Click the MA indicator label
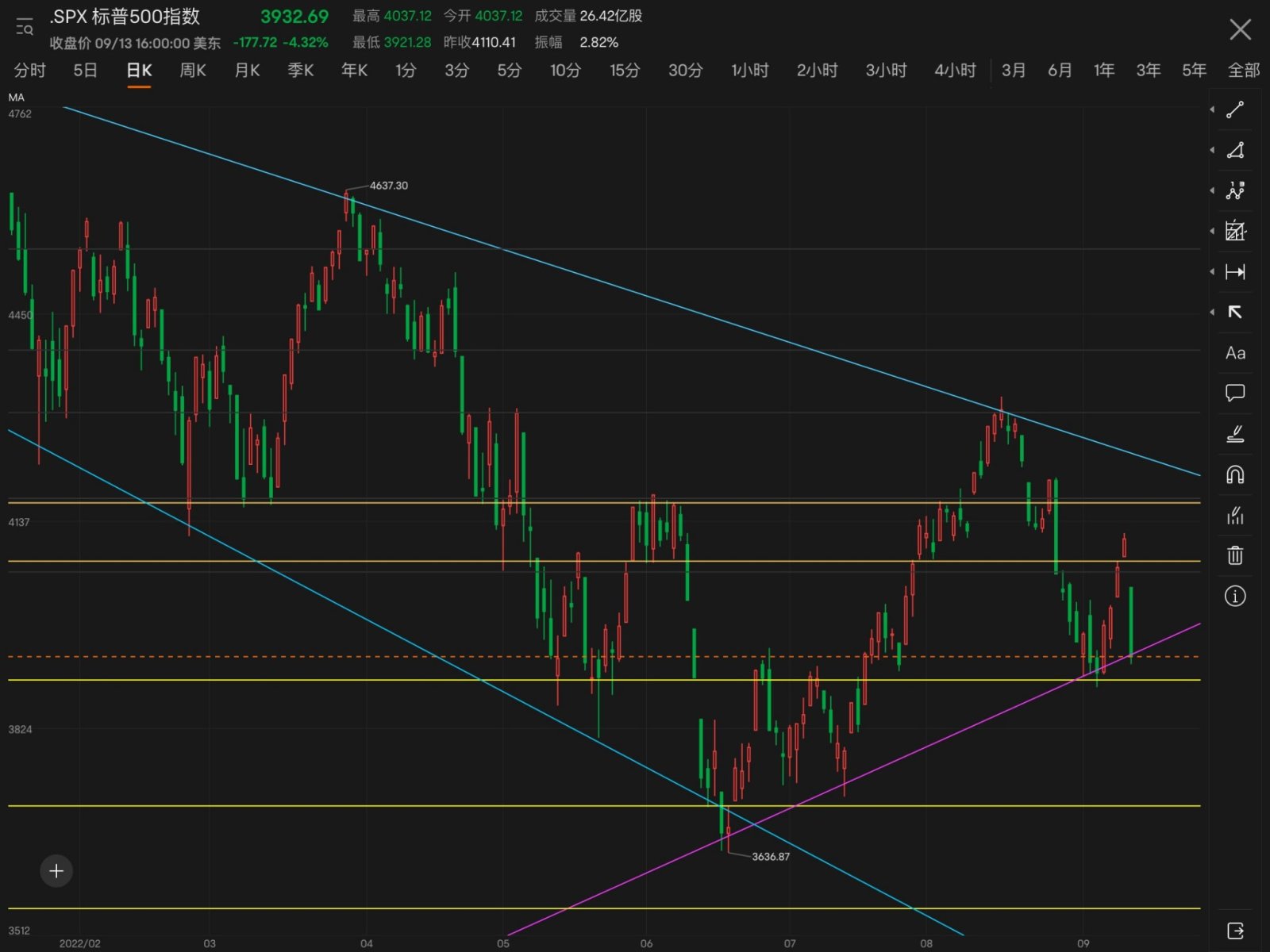Screen dimensions: 1270x952 tap(16, 98)
